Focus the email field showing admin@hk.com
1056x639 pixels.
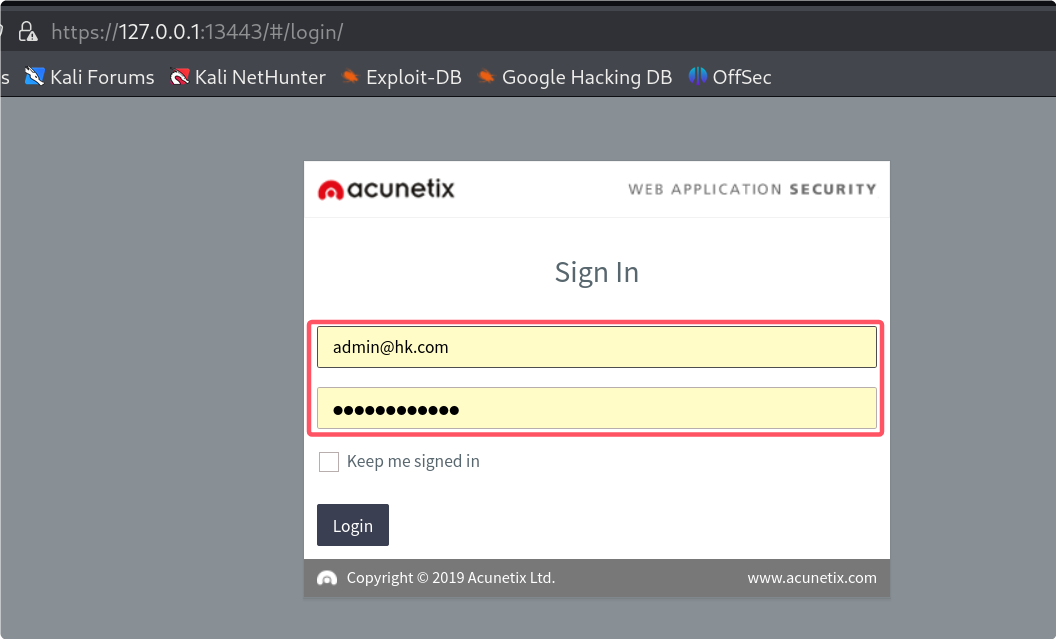coord(597,347)
